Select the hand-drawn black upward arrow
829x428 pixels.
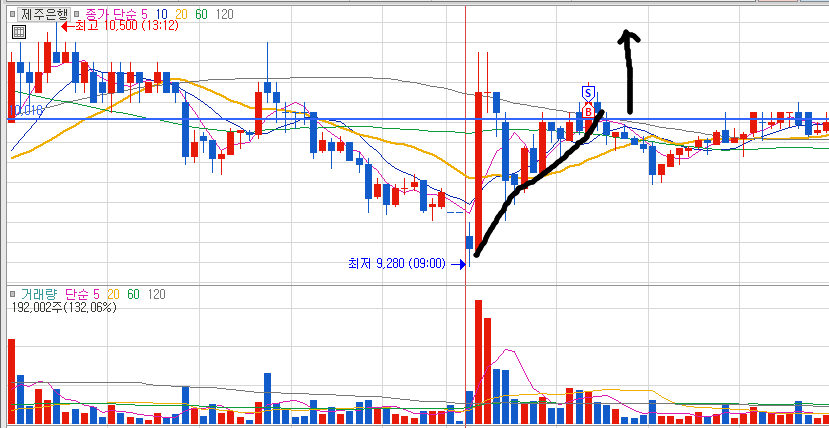click(629, 71)
